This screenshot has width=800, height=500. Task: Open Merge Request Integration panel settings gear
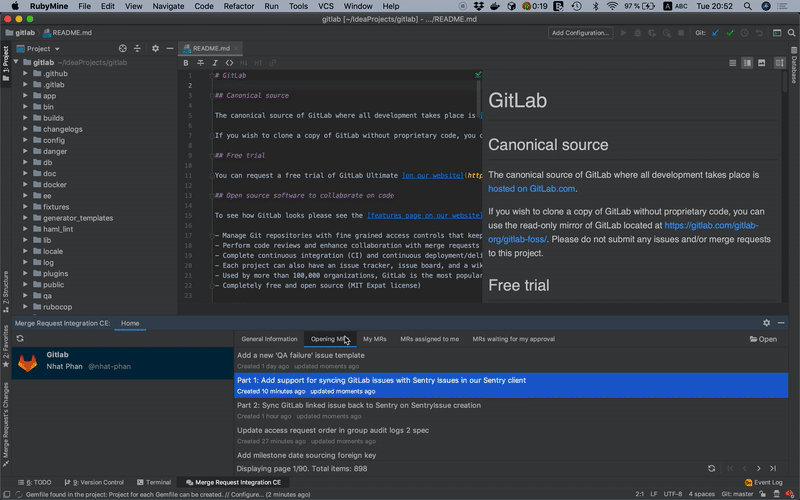(766, 322)
